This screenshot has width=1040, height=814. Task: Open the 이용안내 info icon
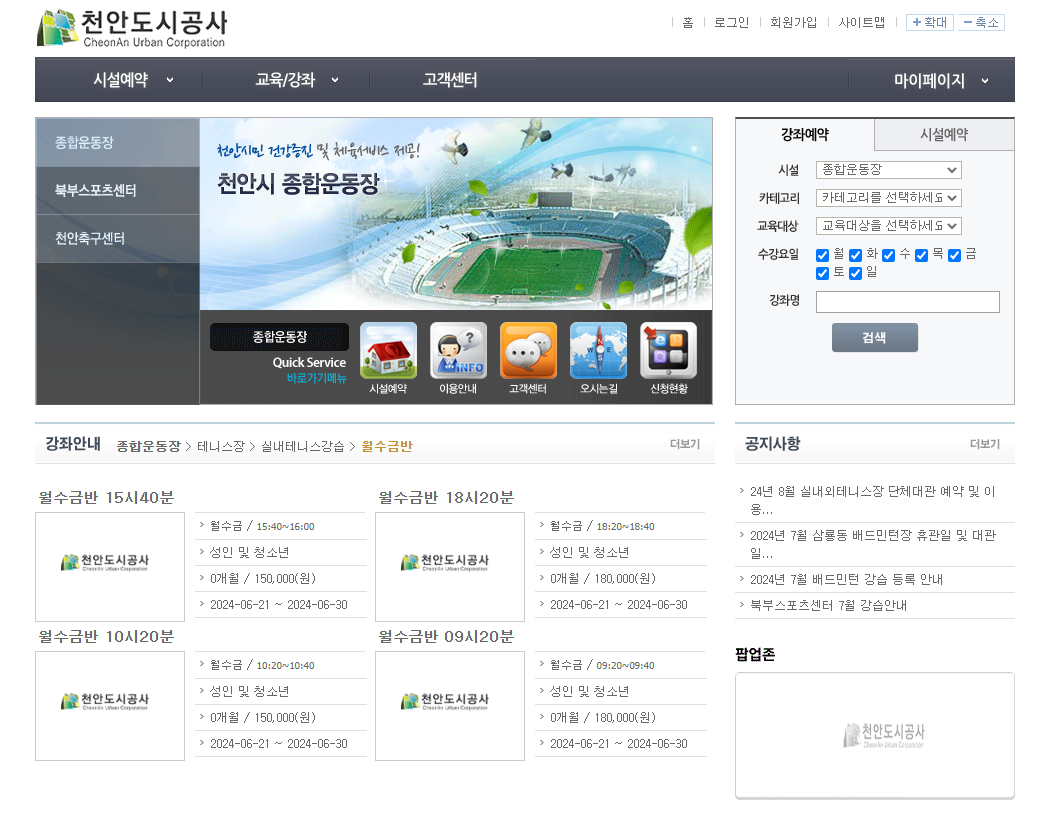tap(458, 351)
